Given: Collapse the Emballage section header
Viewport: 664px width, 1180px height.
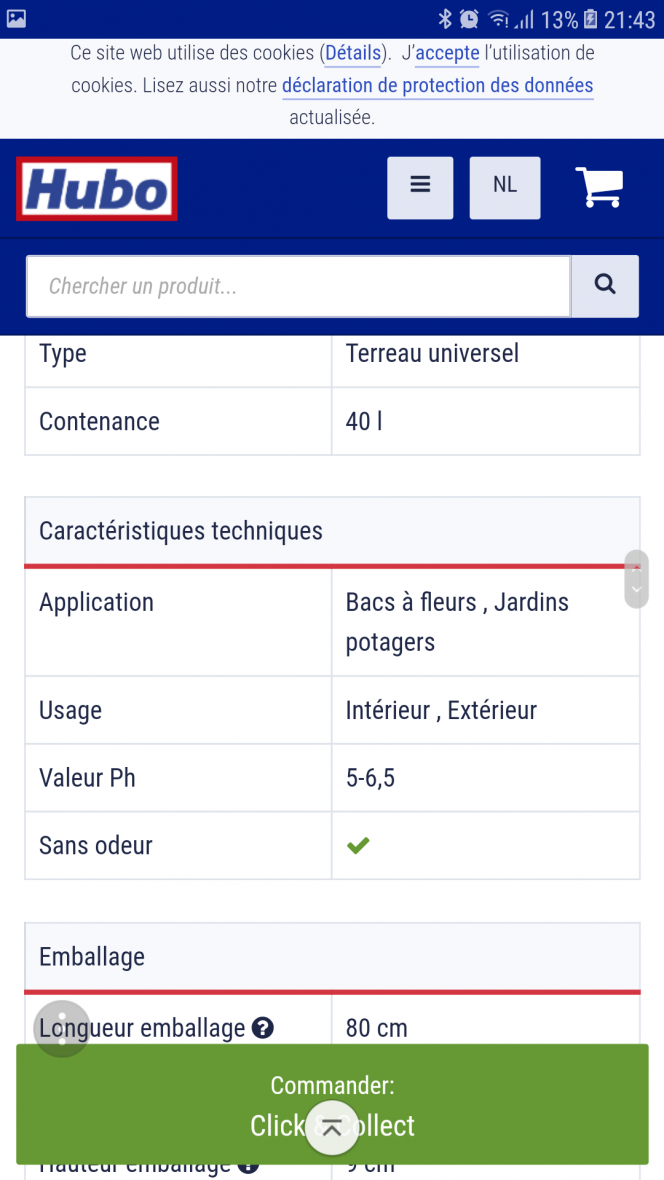Looking at the screenshot, I should (332, 957).
